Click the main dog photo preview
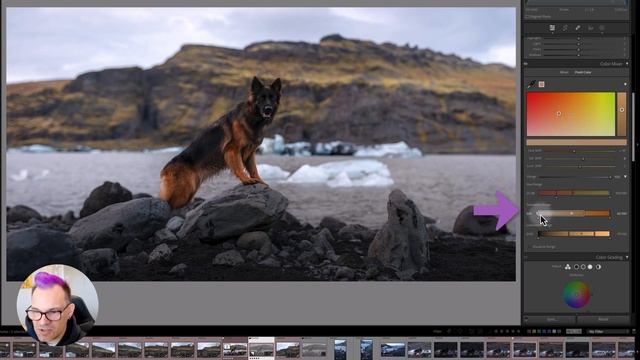 [261, 144]
